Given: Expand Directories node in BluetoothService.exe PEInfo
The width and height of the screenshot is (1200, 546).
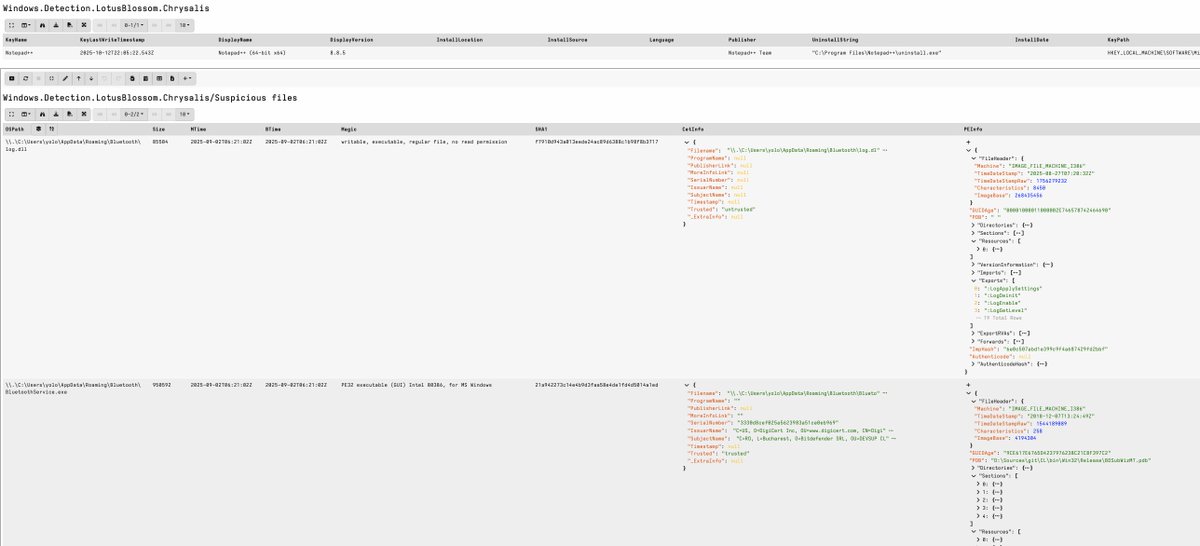Looking at the screenshot, I should [x=973, y=467].
